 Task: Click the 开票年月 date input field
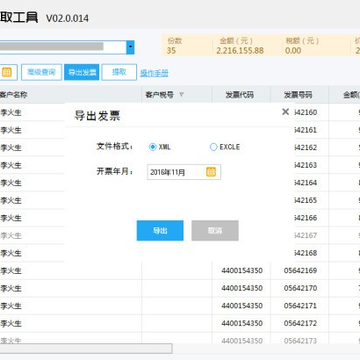pyautogui.click(x=184, y=172)
